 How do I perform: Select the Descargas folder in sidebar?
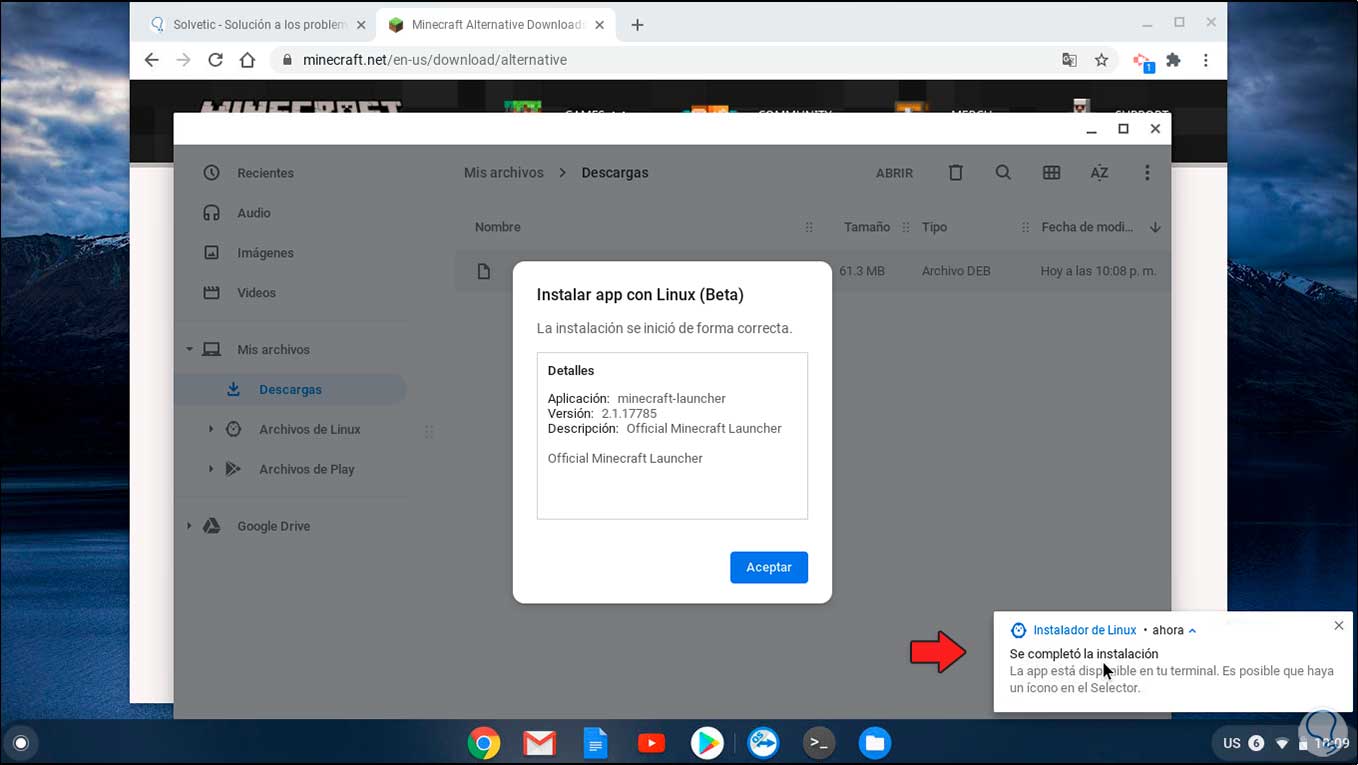coord(290,389)
